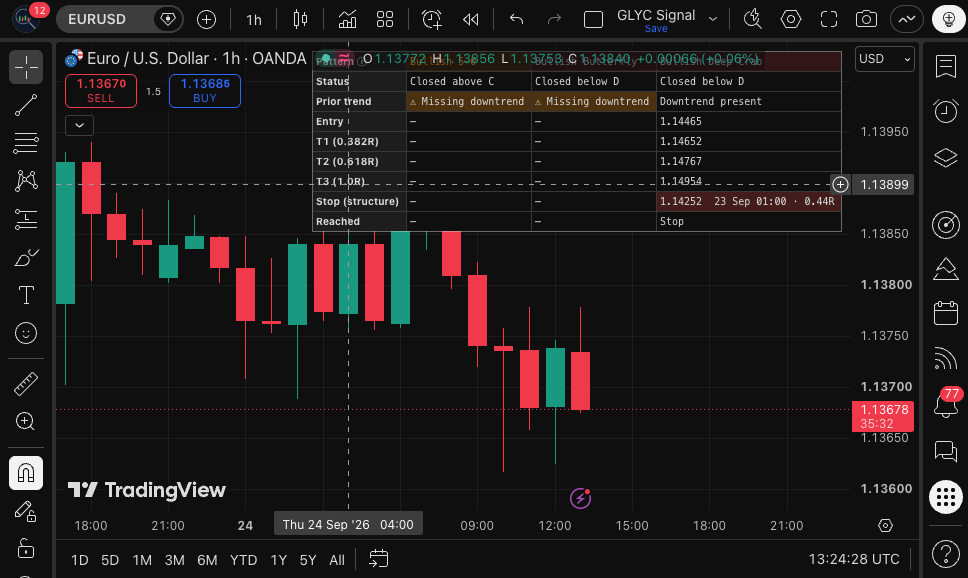Open EURUSD symbol search

(97, 20)
